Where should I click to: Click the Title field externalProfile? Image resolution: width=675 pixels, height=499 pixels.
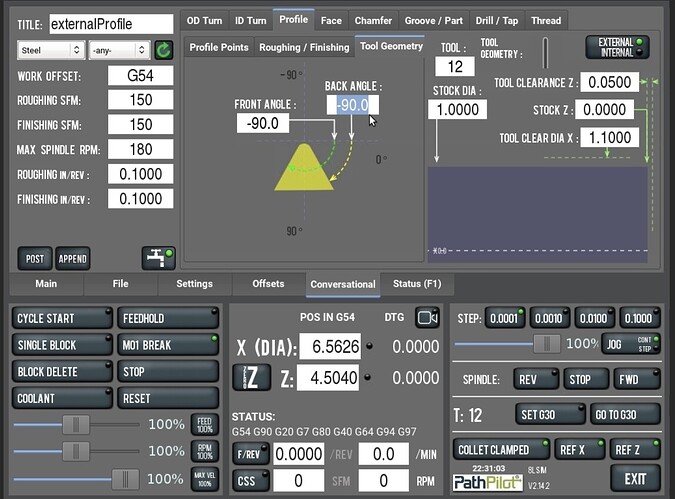click(x=111, y=24)
